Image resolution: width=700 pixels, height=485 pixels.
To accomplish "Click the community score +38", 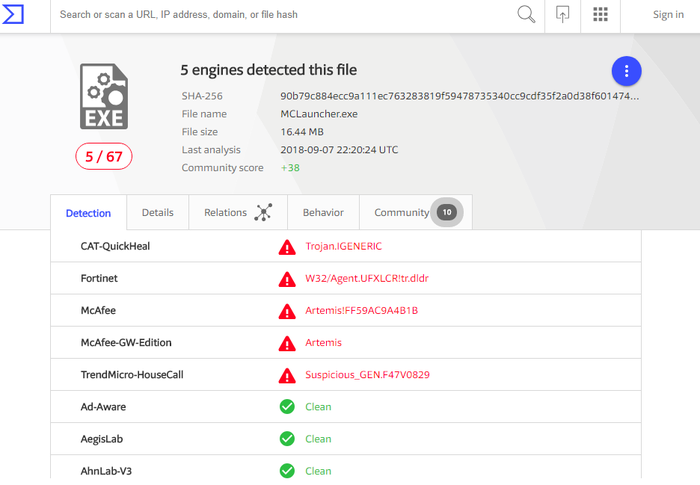I will 290,168.
